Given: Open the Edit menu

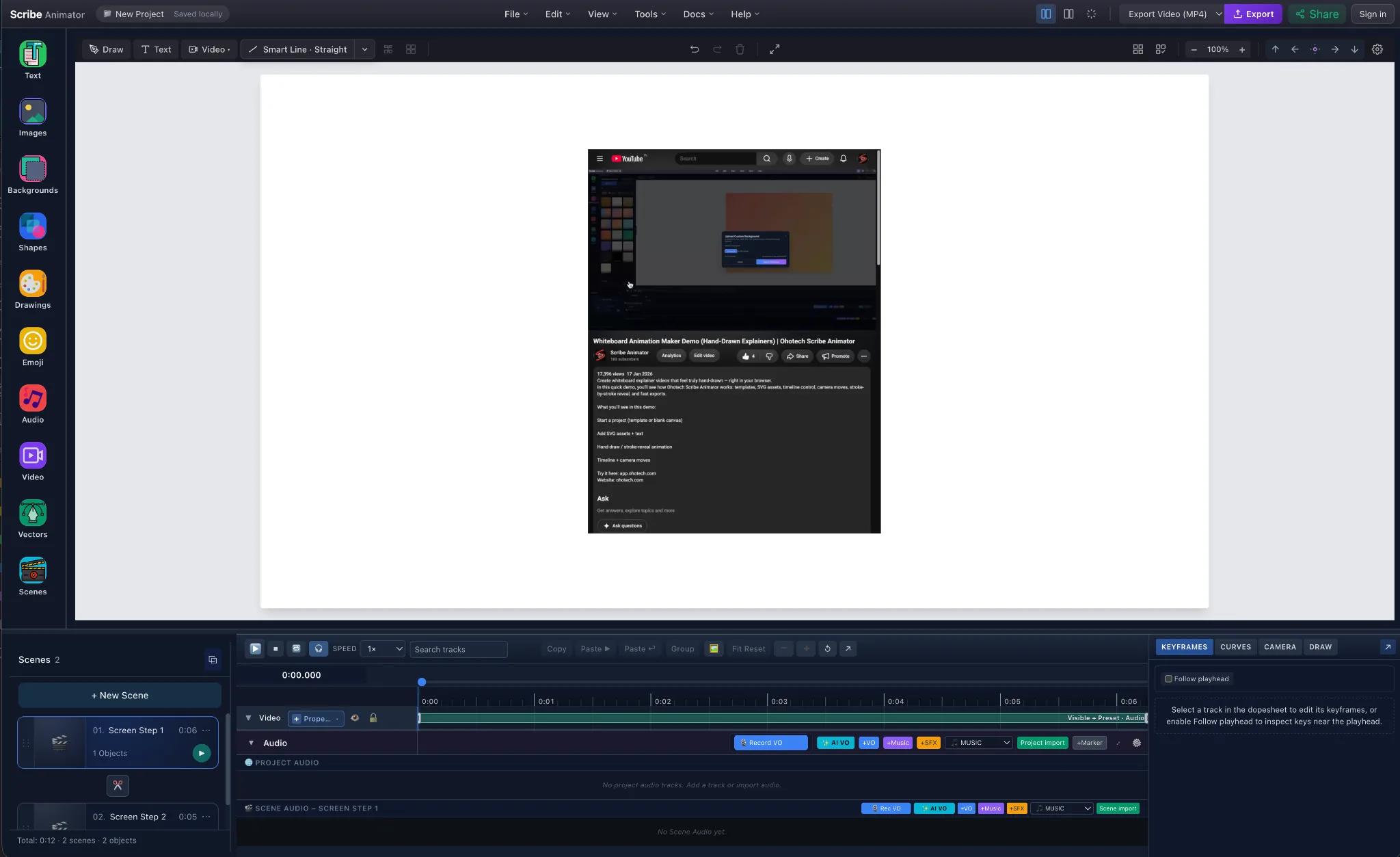Looking at the screenshot, I should pyautogui.click(x=557, y=14).
